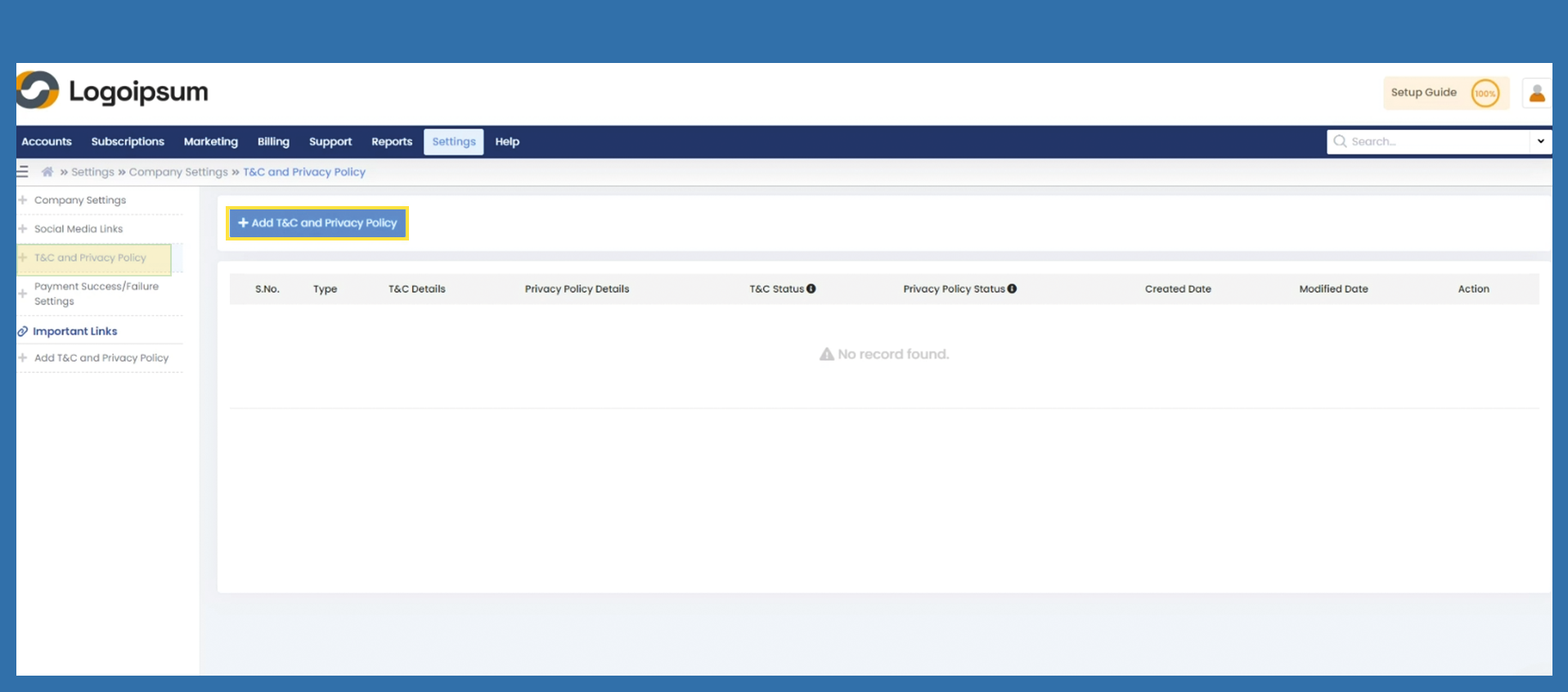Click the home icon in breadcrumb
This screenshot has height=692, width=1568.
pos(47,172)
